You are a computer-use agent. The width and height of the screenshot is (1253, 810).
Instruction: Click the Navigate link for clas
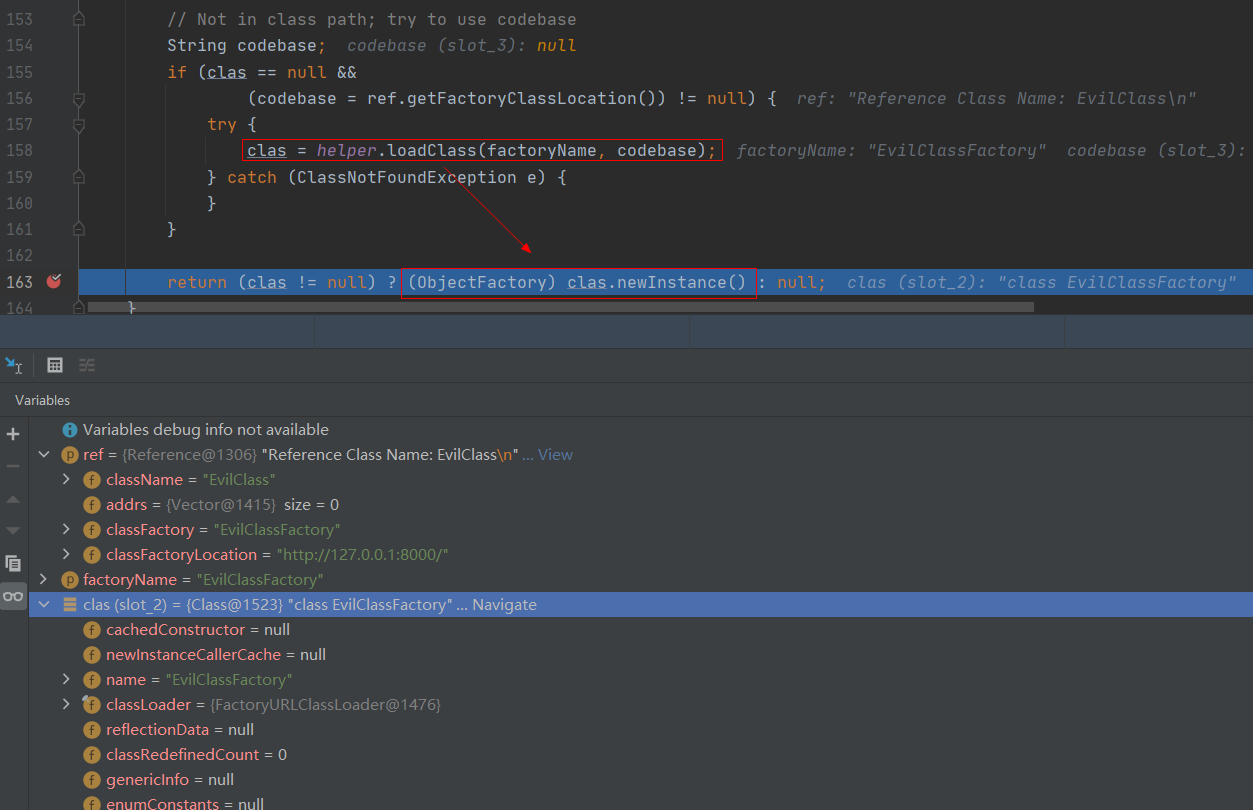(x=504, y=605)
